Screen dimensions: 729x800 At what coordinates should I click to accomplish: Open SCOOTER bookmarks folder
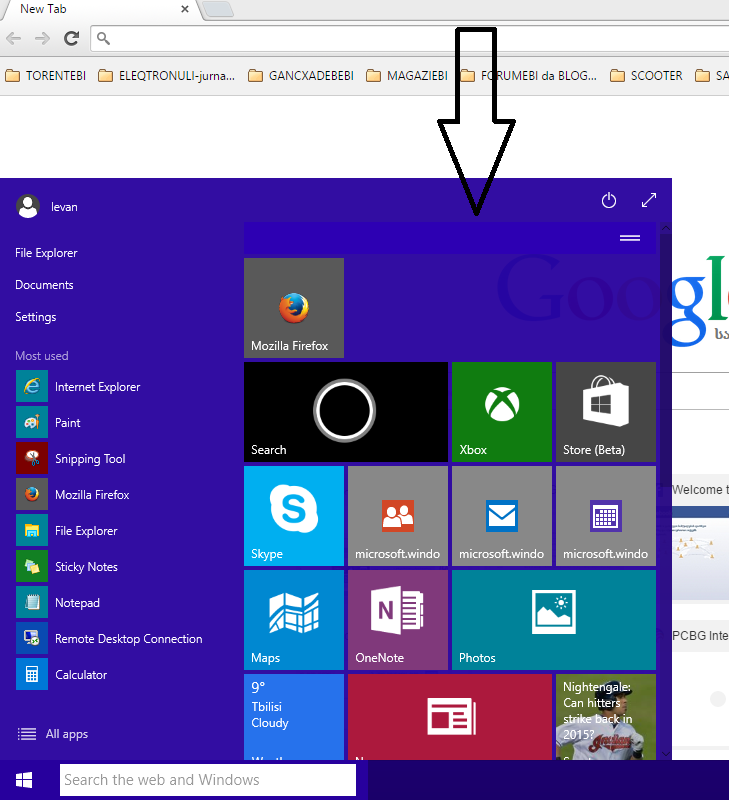pos(646,76)
